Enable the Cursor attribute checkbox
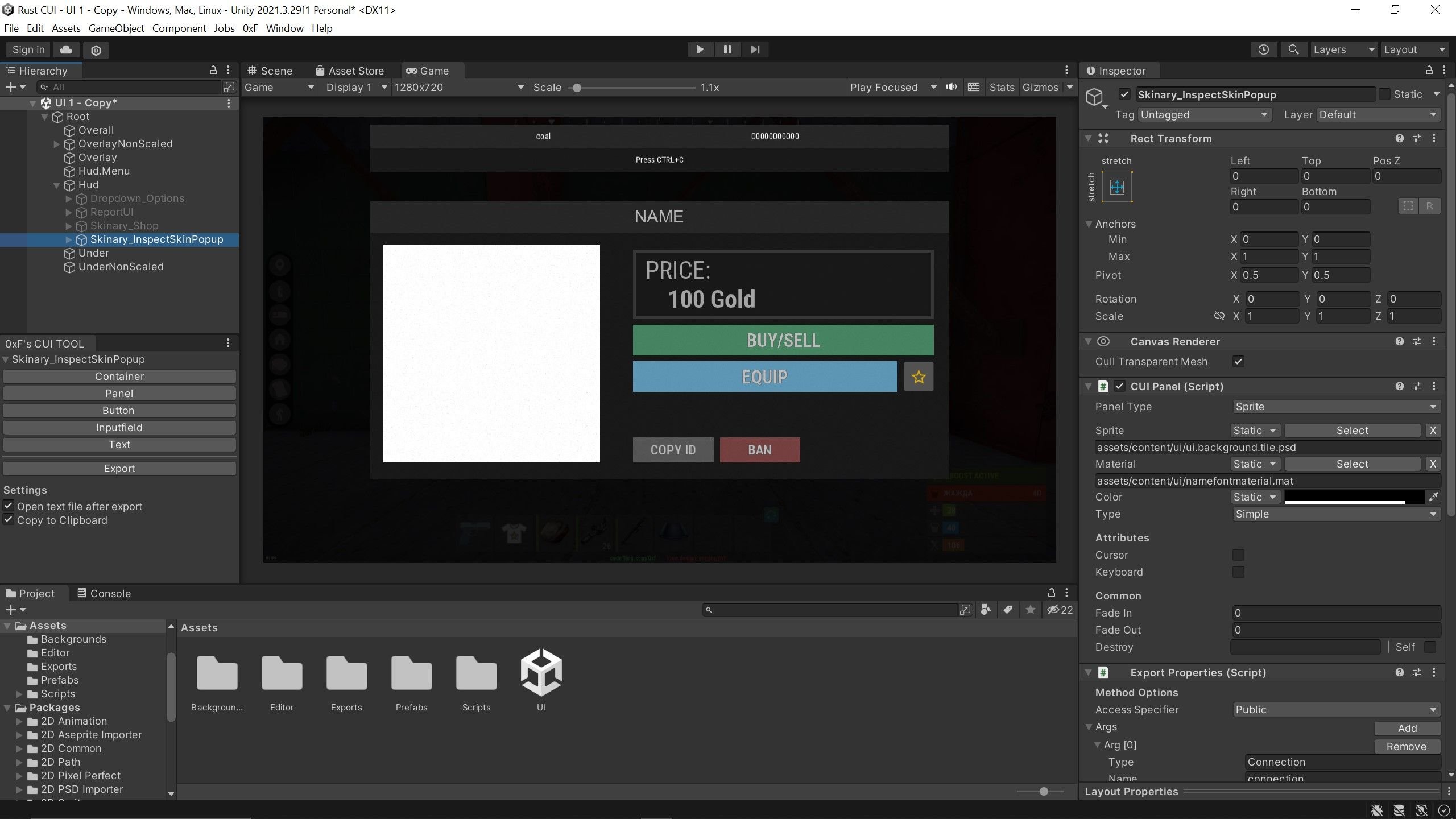Viewport: 1456px width, 819px height. 1238,555
